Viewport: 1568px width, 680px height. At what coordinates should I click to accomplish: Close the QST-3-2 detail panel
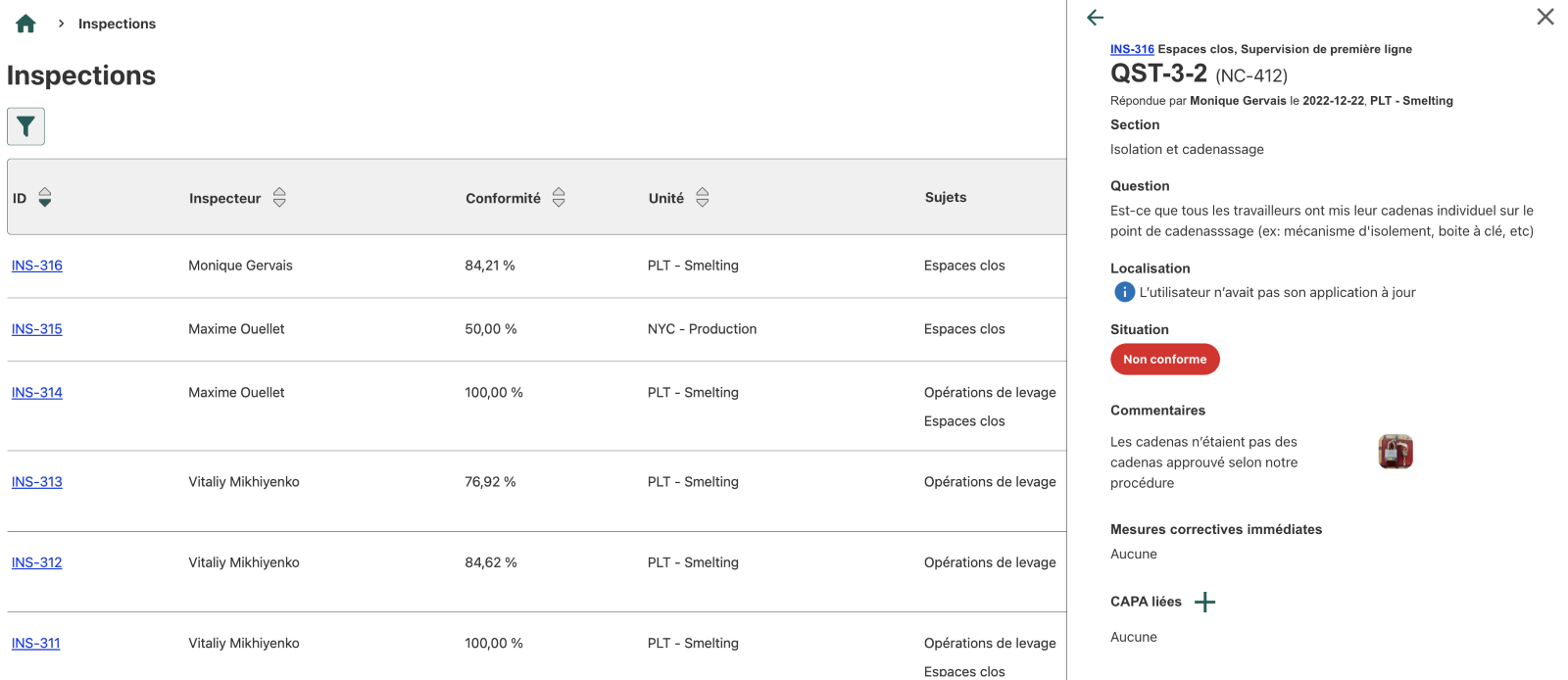coord(1545,17)
